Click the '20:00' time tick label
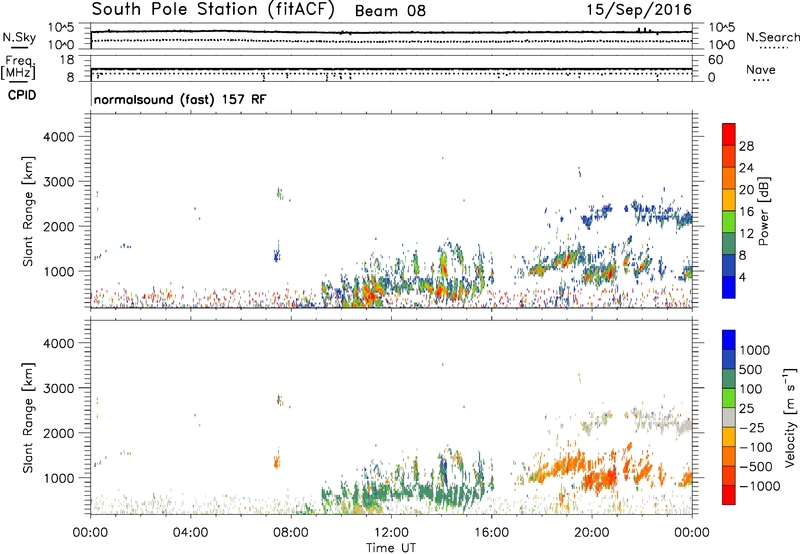Image resolution: width=800 pixels, height=554 pixels. pyautogui.click(x=591, y=533)
